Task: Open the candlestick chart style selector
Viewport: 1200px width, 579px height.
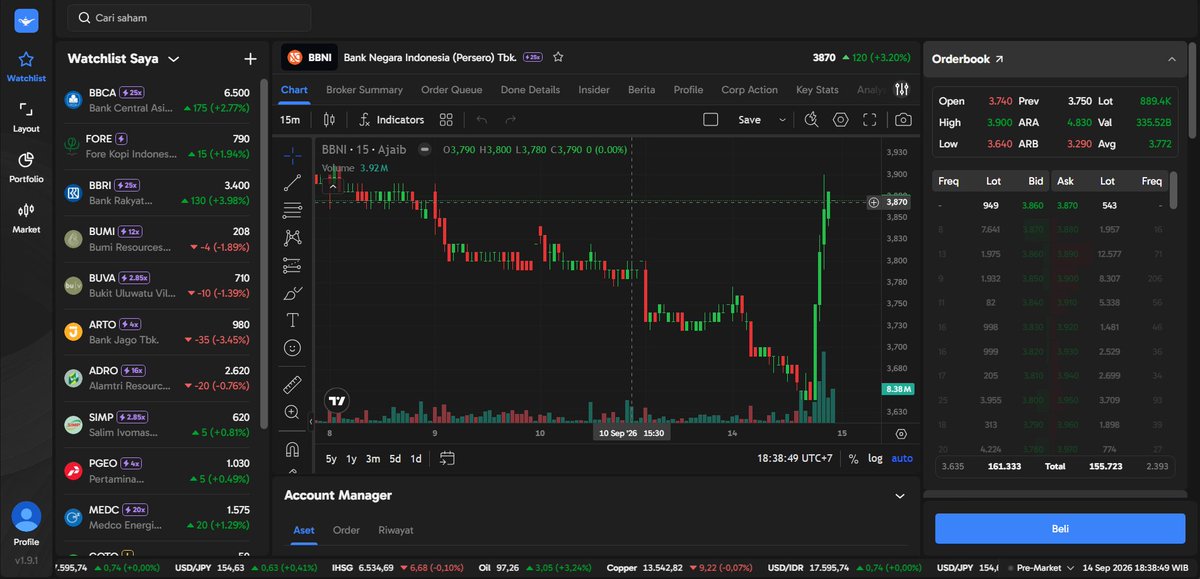Action: pos(329,120)
